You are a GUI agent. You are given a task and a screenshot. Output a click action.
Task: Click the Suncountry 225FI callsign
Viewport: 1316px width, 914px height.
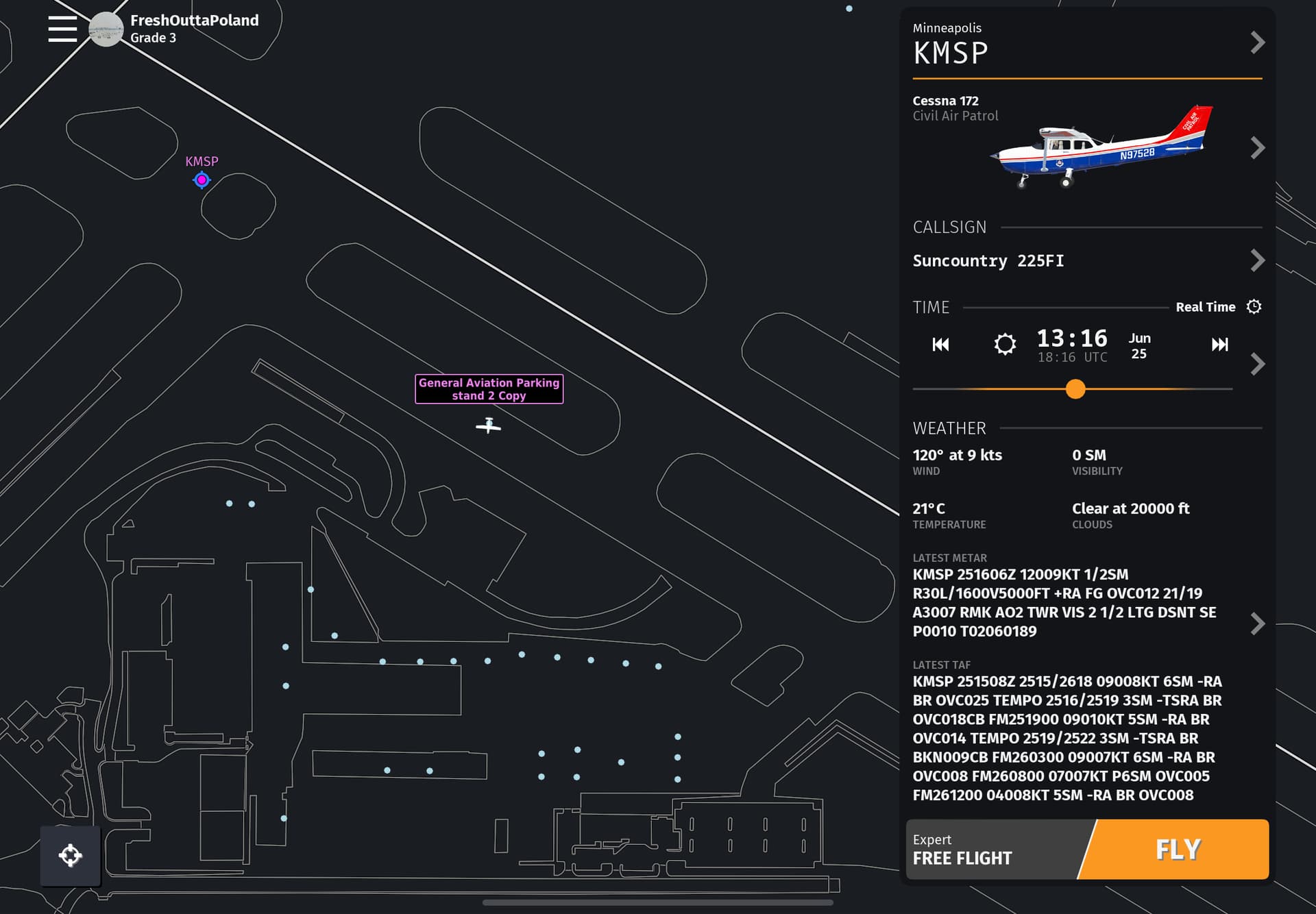988,261
